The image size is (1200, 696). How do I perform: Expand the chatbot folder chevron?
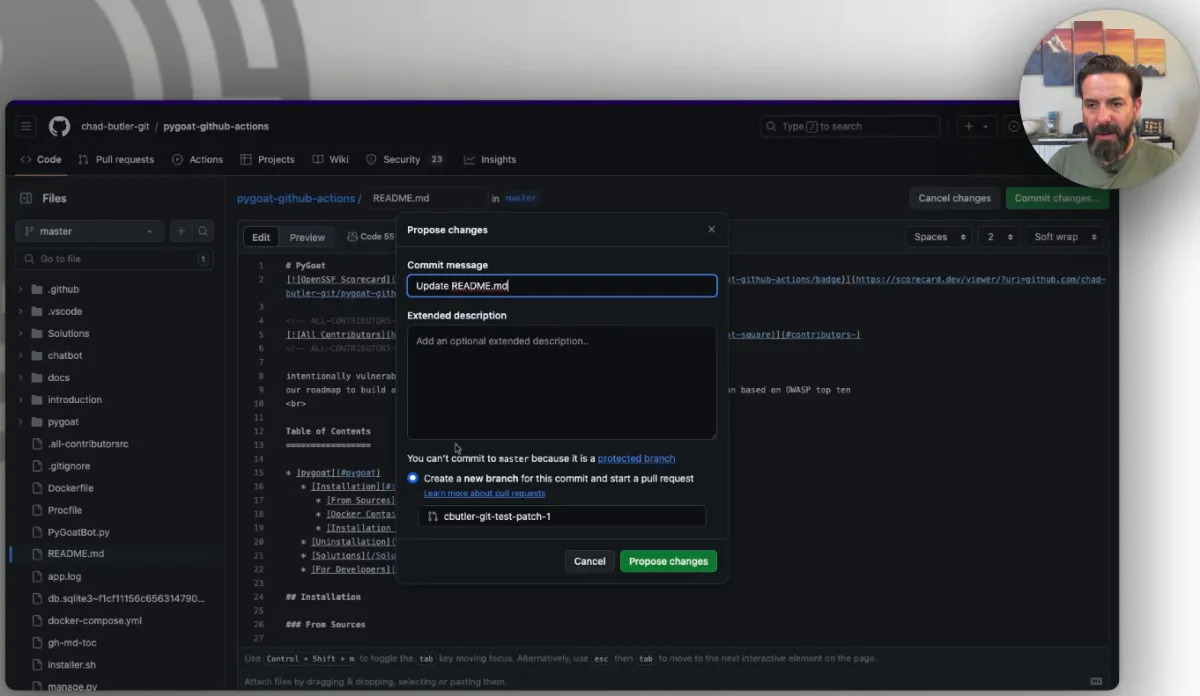[21, 356]
